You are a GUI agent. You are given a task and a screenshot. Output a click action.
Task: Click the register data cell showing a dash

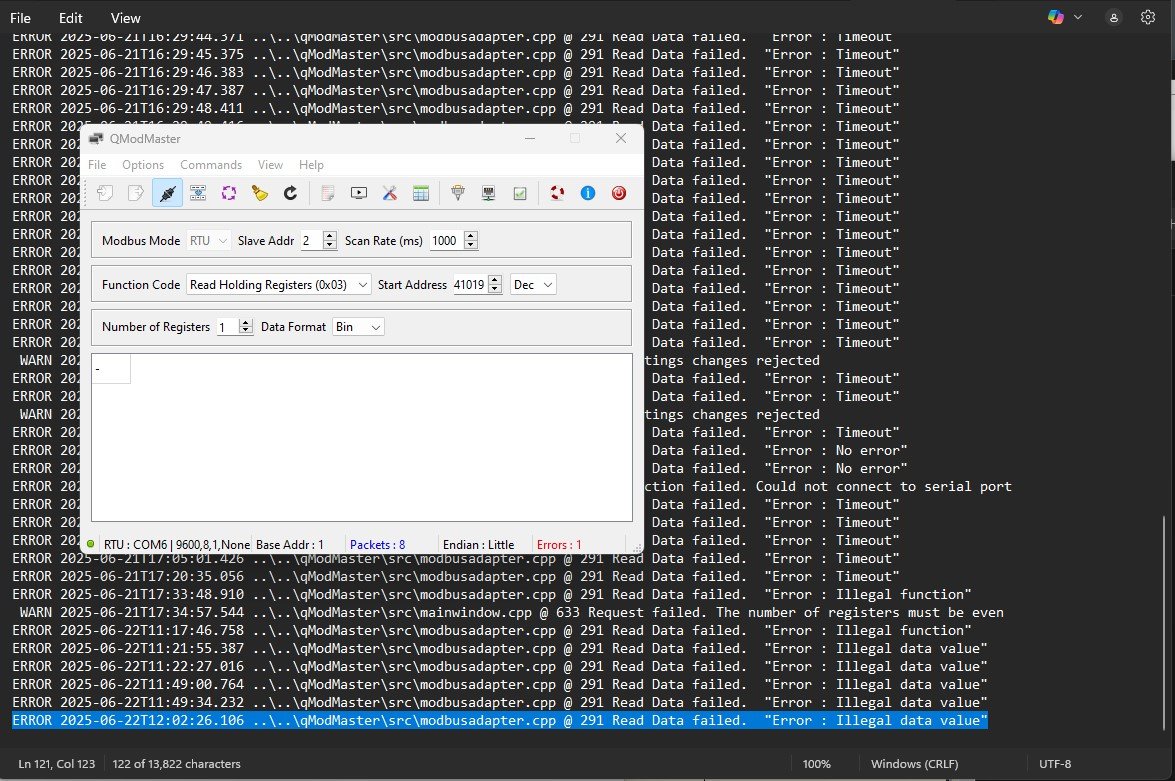[111, 369]
